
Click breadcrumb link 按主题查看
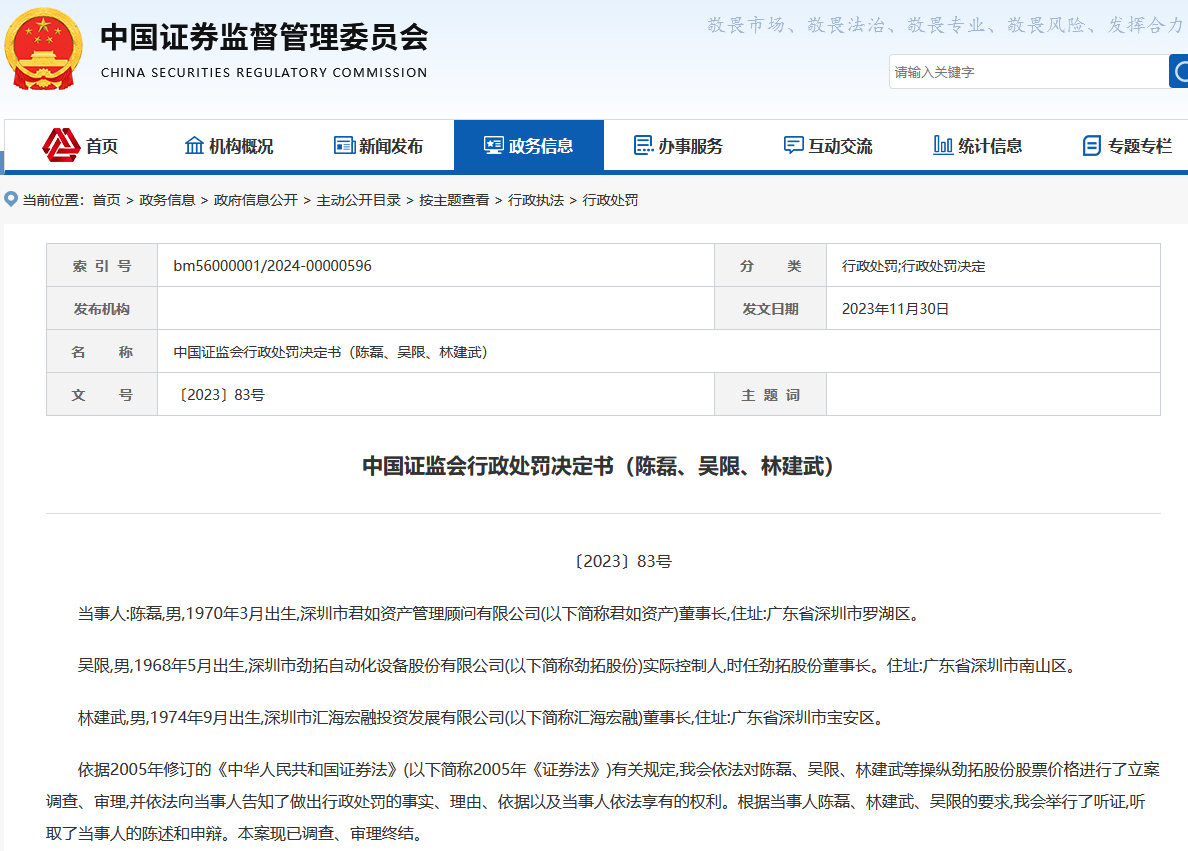(455, 200)
